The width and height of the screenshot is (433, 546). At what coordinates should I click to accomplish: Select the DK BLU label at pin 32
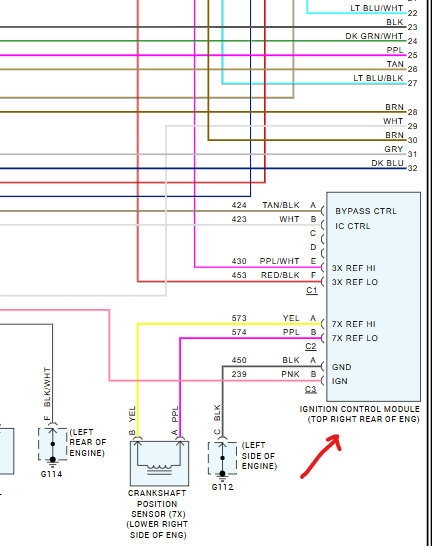coord(387,163)
